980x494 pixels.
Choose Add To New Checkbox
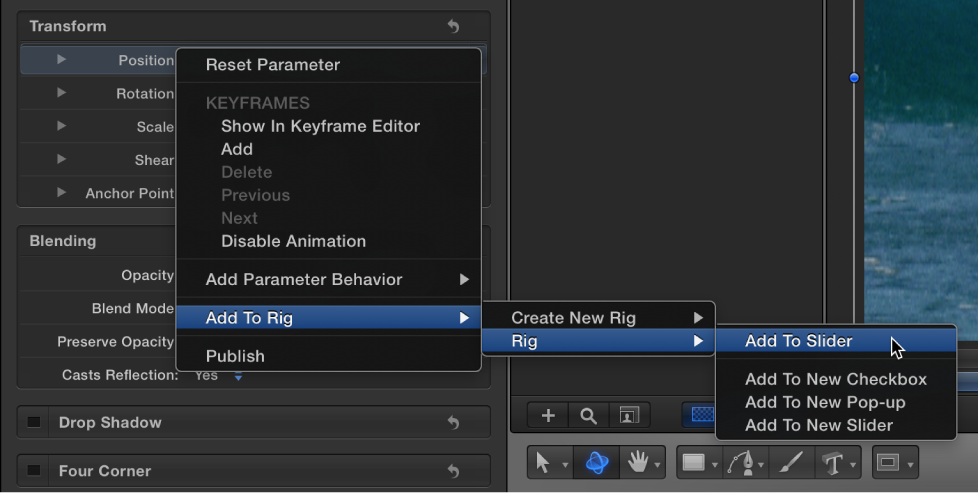(x=836, y=380)
